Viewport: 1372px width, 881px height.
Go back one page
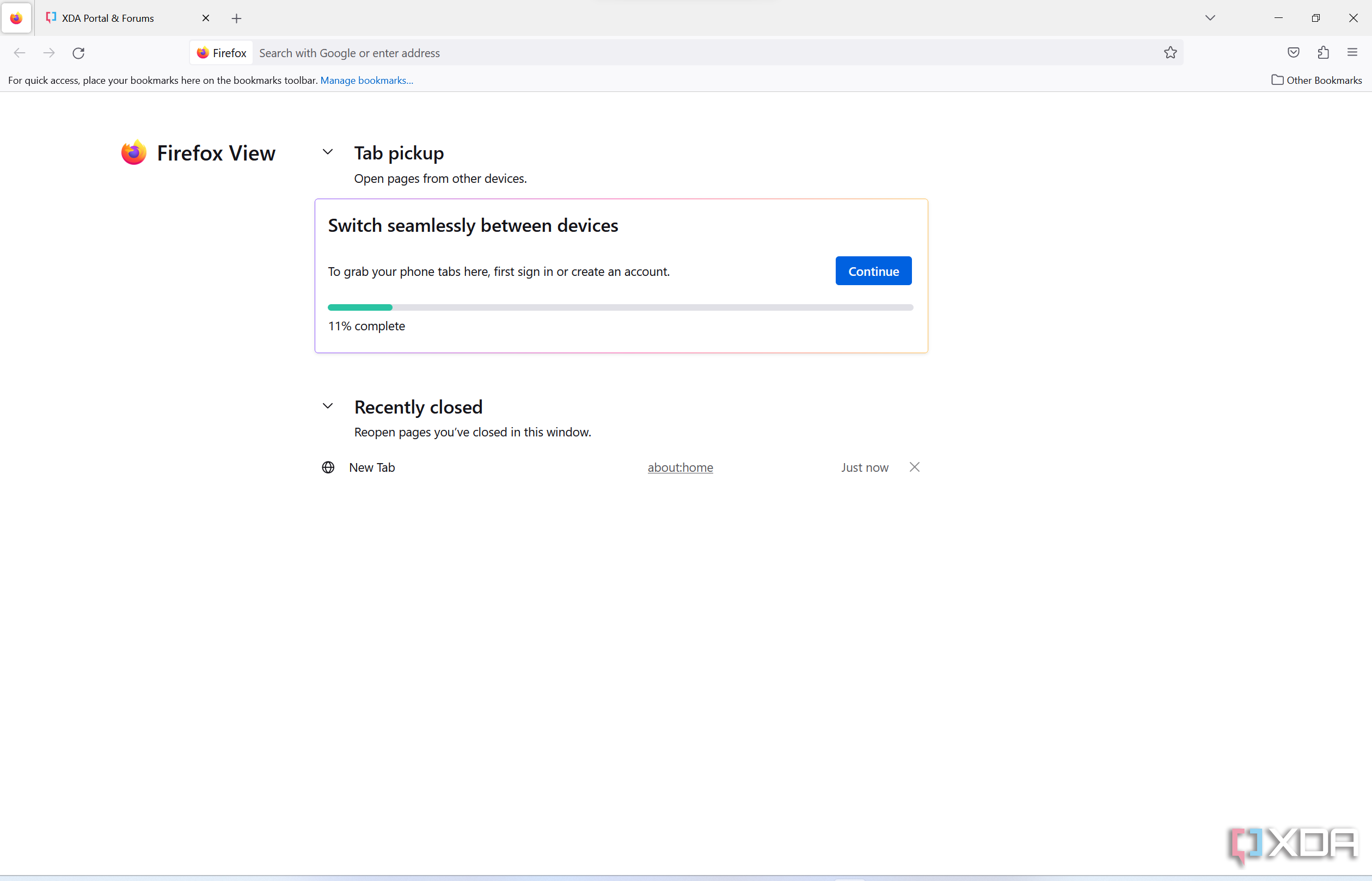20,53
